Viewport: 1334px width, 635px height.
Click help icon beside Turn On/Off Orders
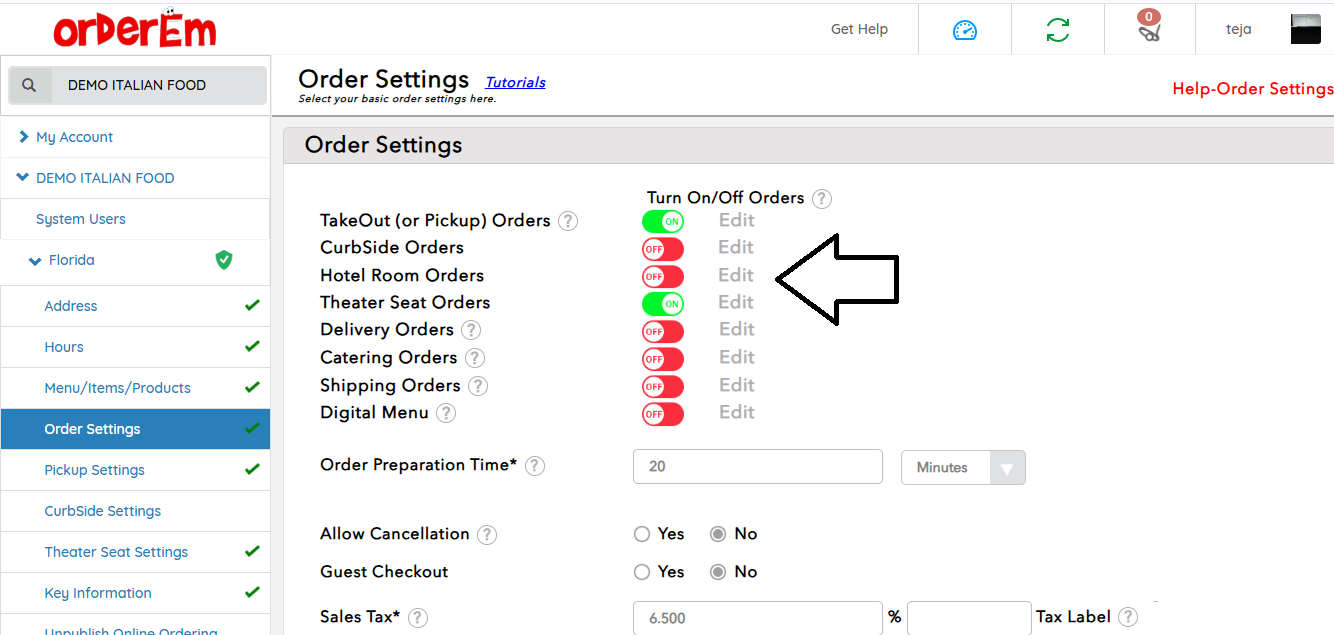click(822, 199)
